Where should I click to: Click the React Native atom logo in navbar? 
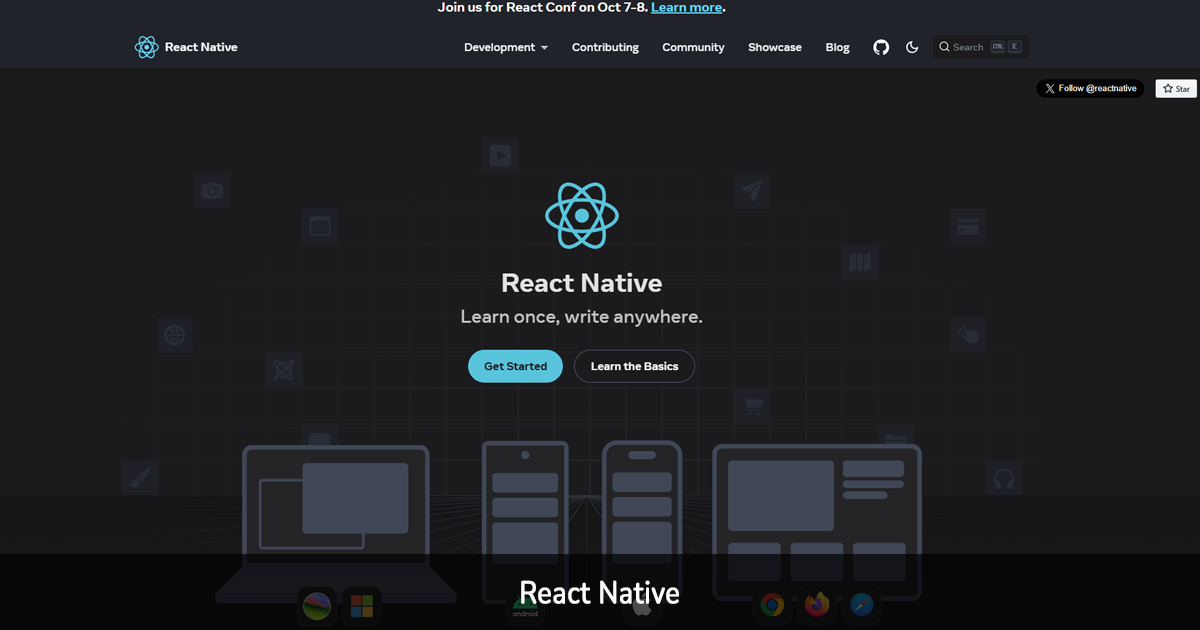147,47
